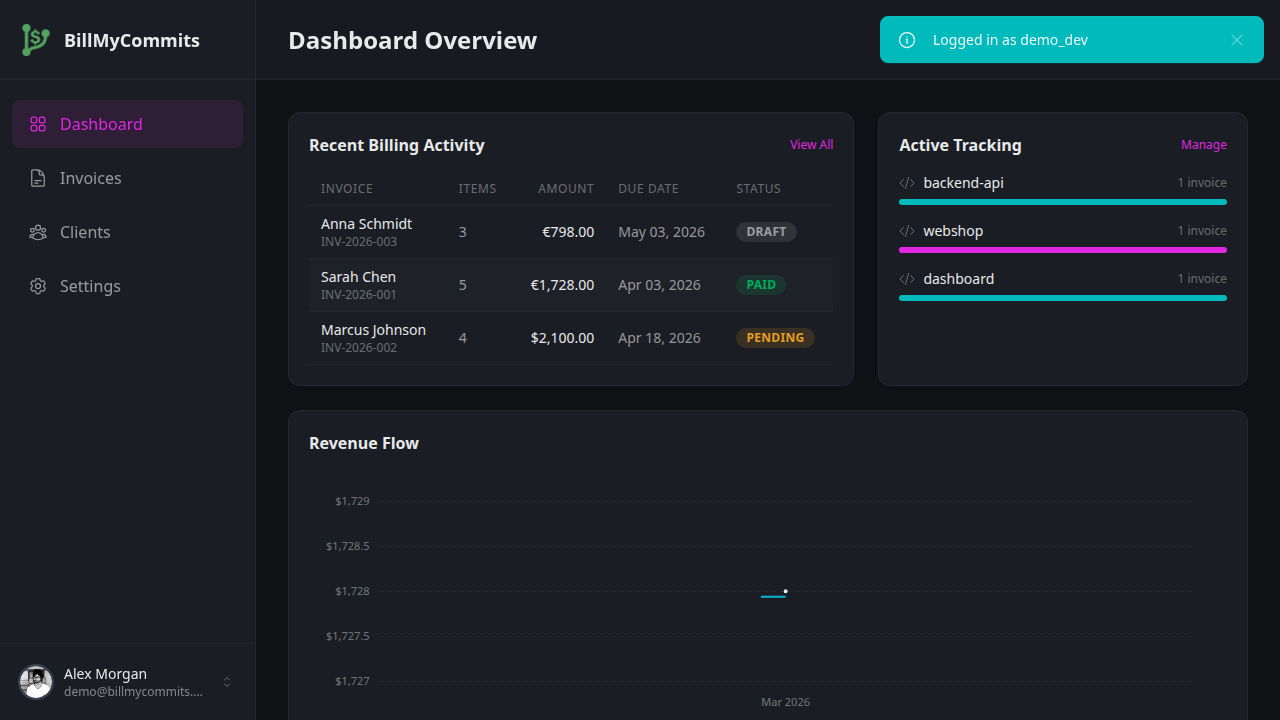Open Settings from the sidebar
Screen dimensions: 1280x720
[x=128, y=286]
